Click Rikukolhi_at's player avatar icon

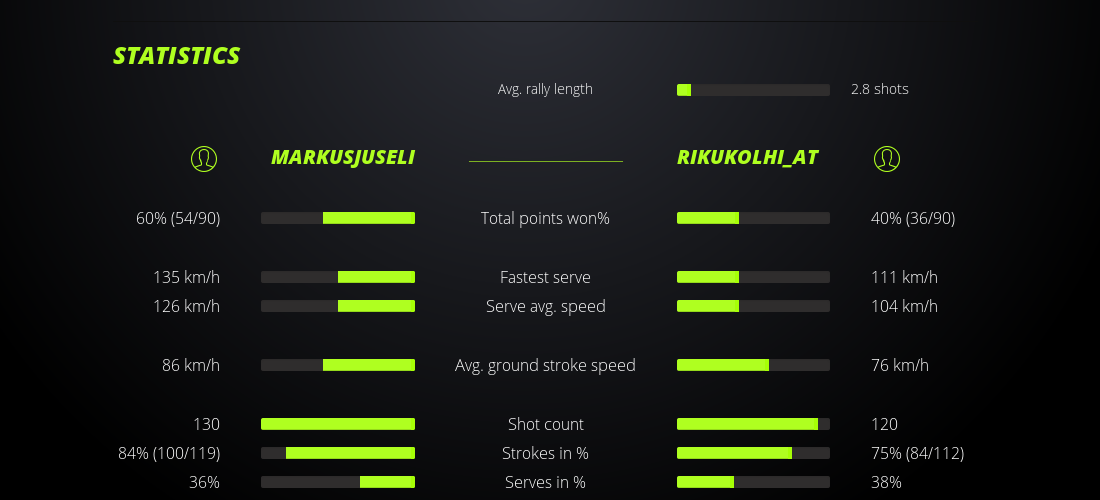pos(886,158)
